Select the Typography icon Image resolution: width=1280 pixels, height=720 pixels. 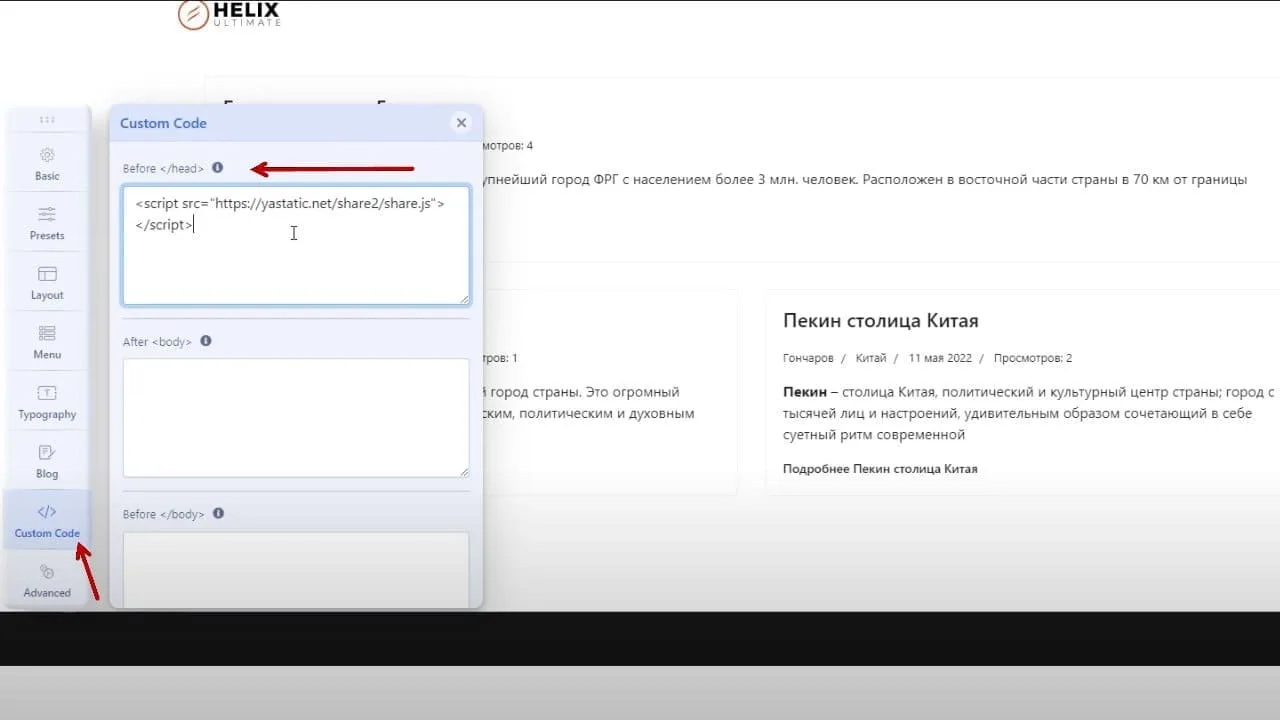(x=47, y=393)
